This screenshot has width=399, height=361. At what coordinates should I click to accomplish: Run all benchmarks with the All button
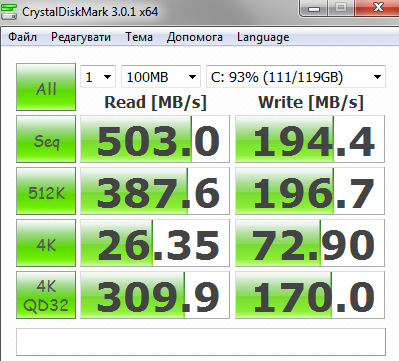46,87
